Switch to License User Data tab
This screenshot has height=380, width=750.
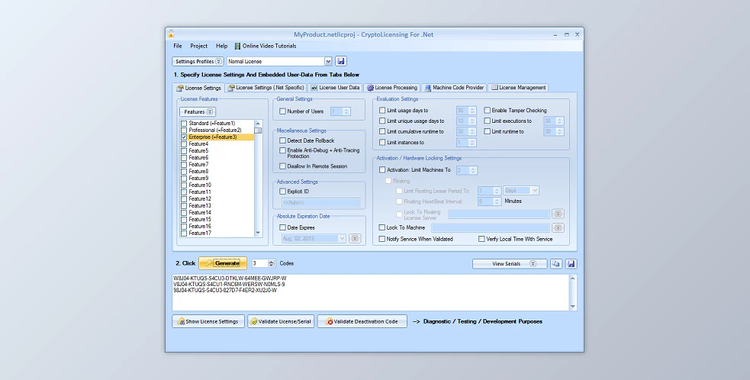tap(335, 88)
